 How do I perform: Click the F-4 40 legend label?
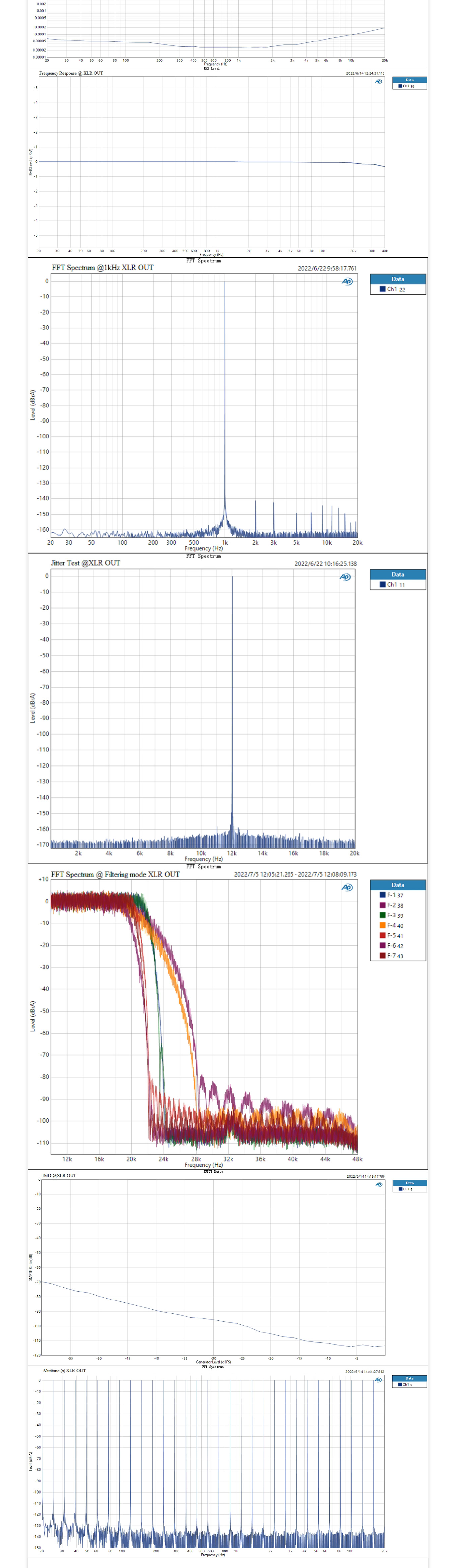point(395,925)
